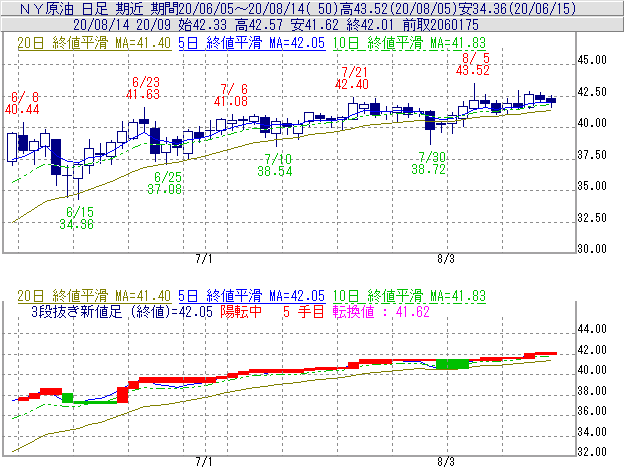
Task: Click the 7/6 41.08 high price label
Action: tap(231, 95)
